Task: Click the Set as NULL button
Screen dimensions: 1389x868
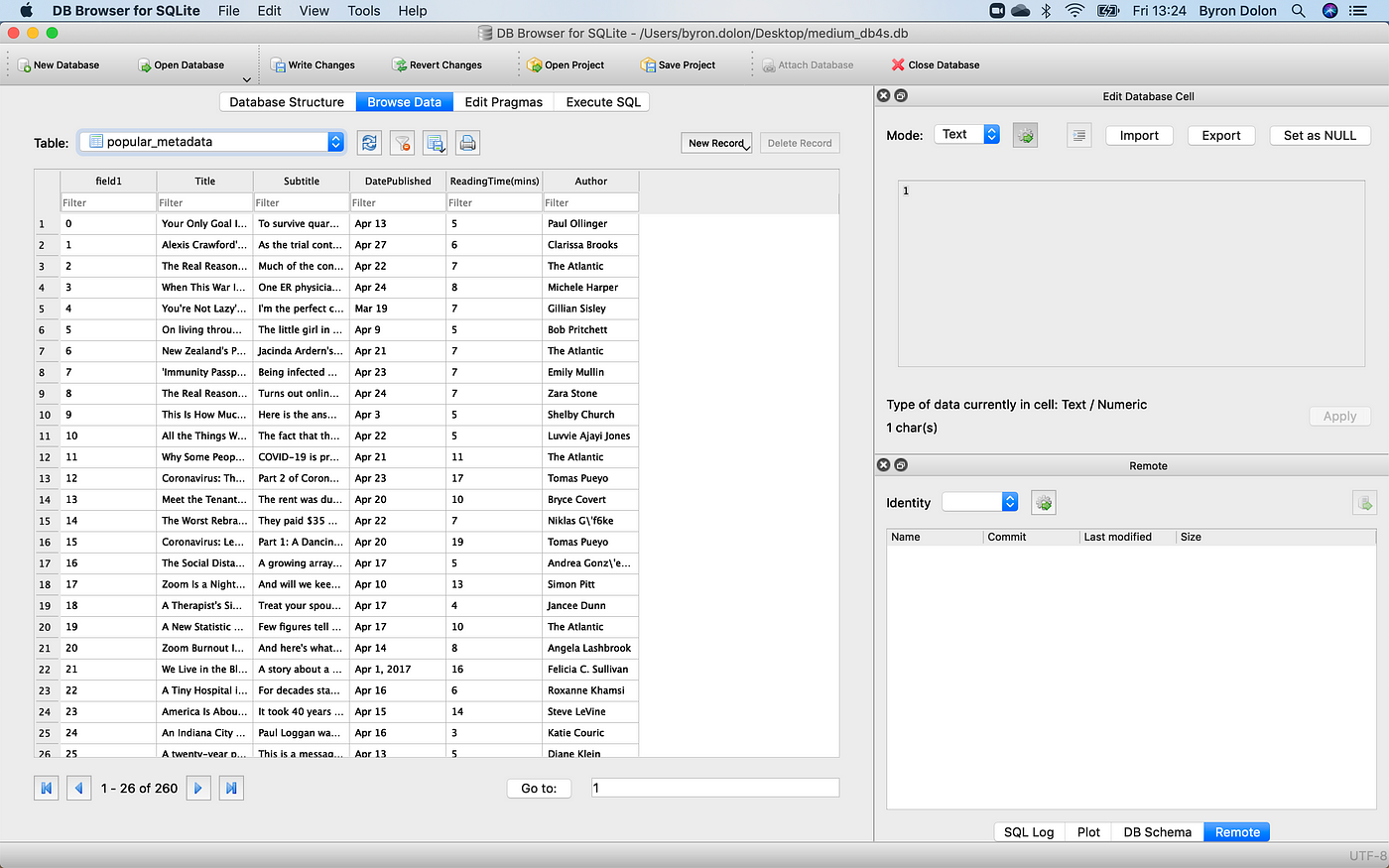Action: click(1320, 135)
